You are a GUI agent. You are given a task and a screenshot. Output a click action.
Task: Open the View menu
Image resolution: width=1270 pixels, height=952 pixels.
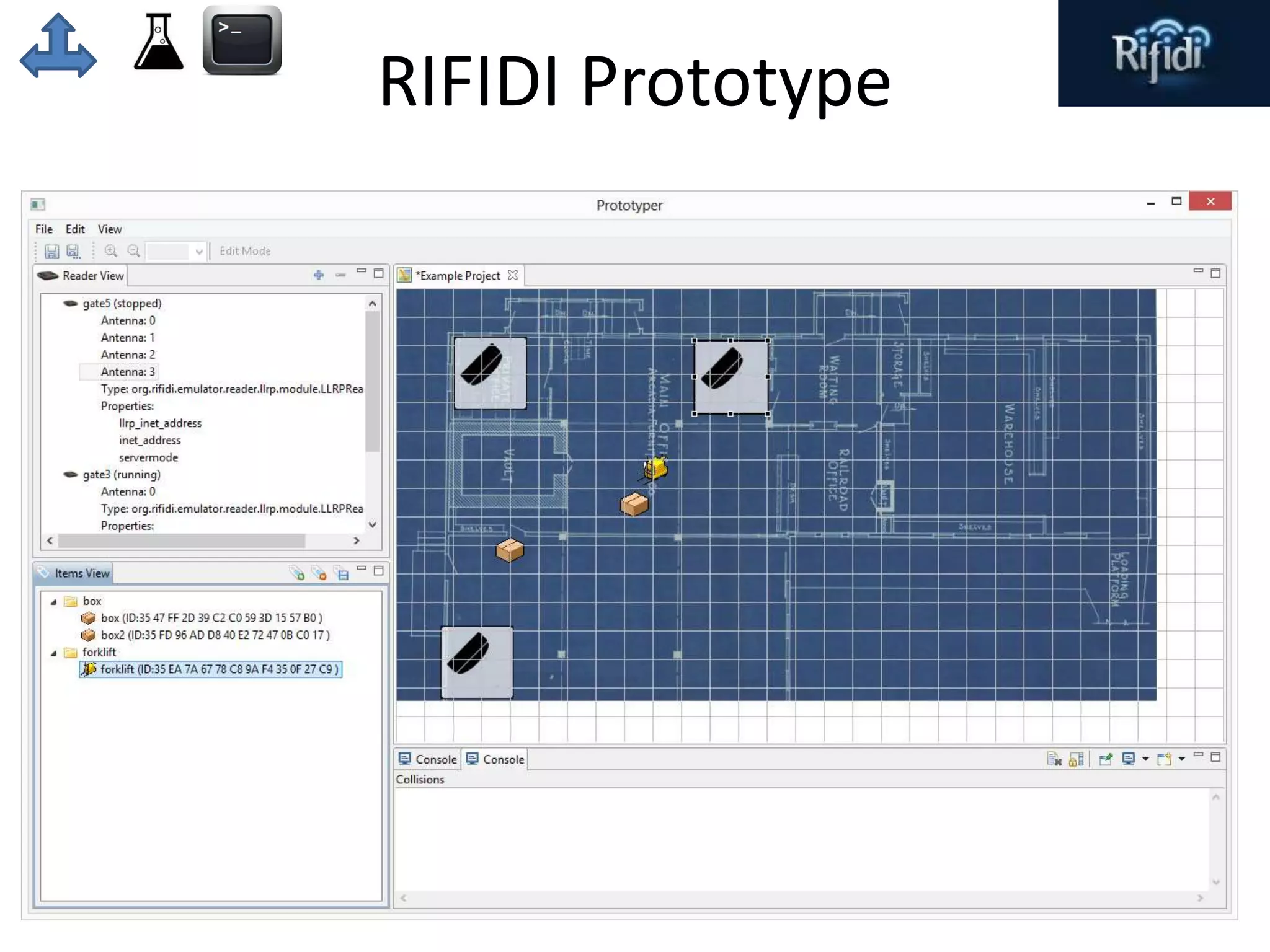(x=110, y=229)
